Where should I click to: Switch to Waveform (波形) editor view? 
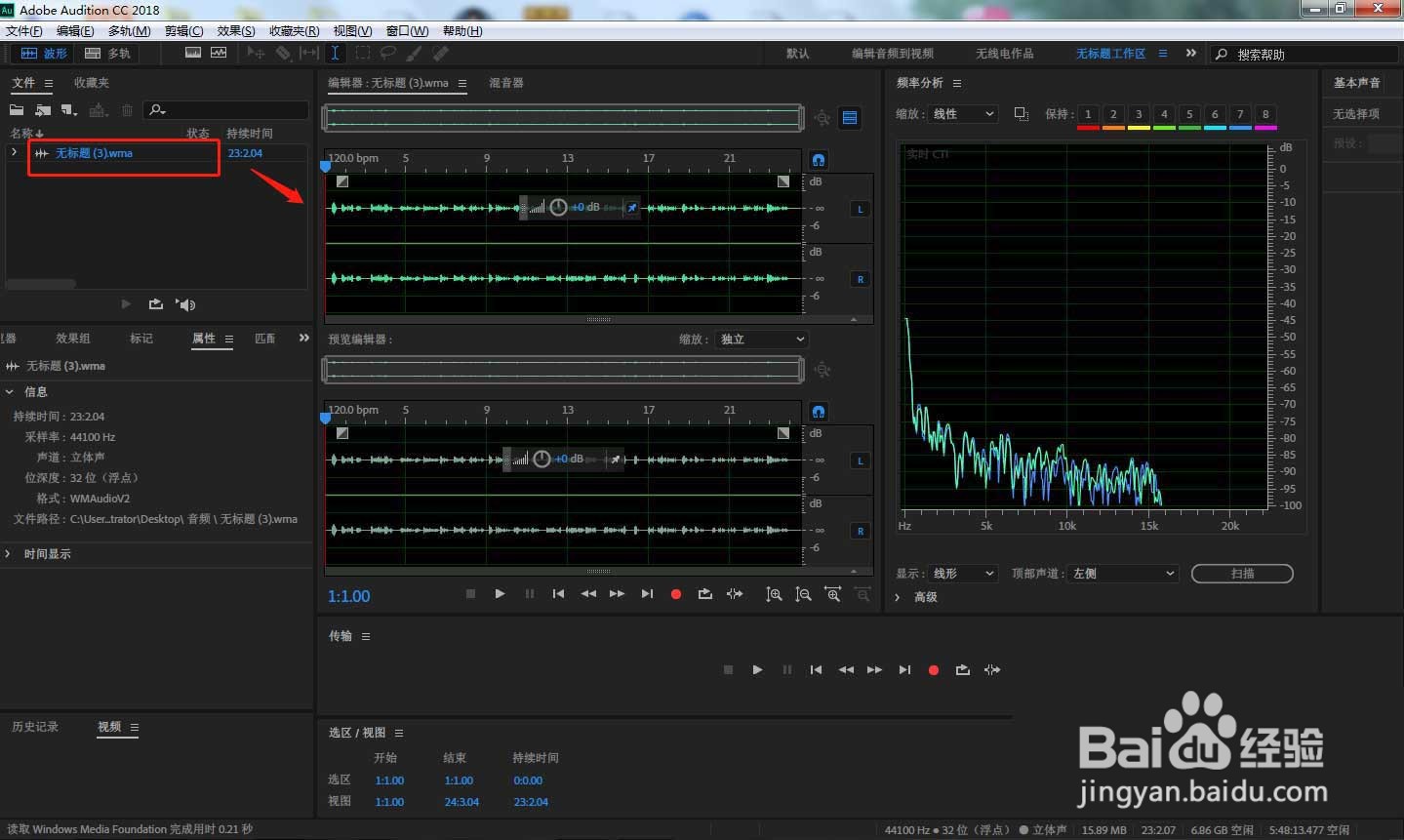coord(43,54)
